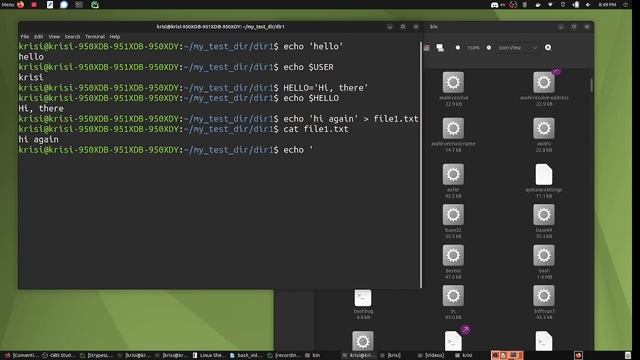Switch to Linux Shell document in taskbar
This screenshot has height=360, width=640.
coord(209,356)
